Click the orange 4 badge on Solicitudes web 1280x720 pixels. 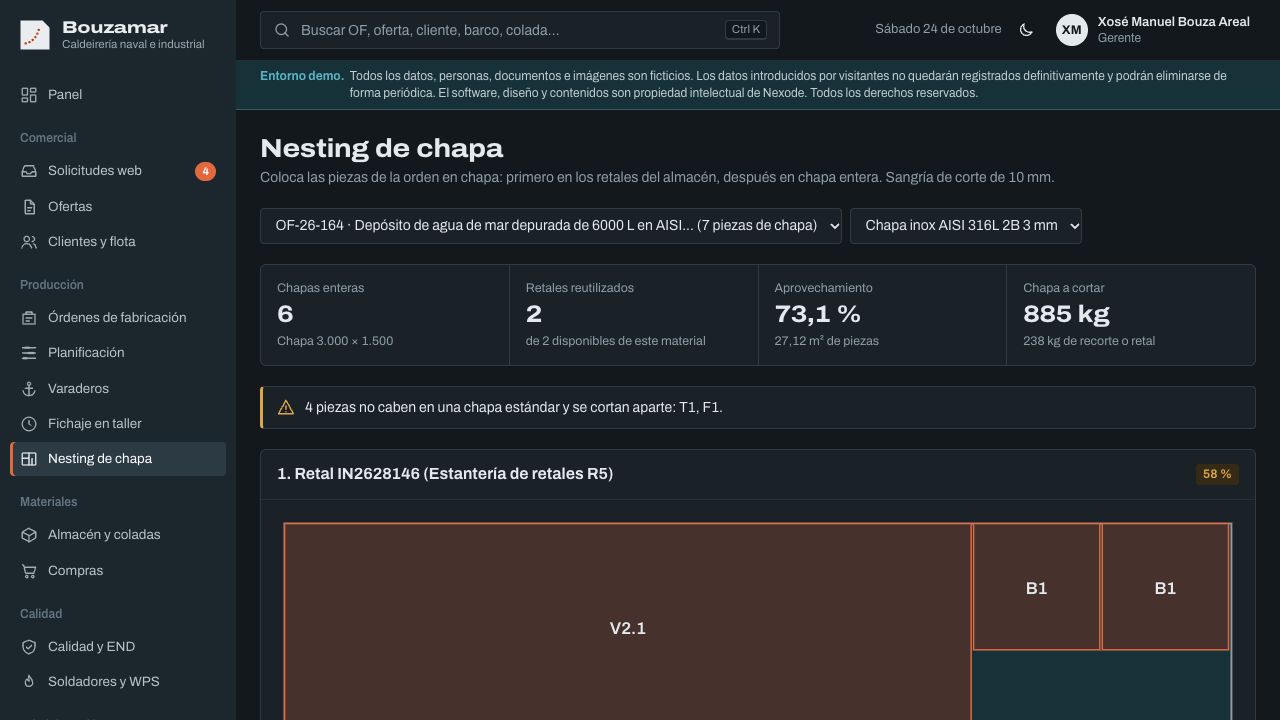(x=205, y=171)
